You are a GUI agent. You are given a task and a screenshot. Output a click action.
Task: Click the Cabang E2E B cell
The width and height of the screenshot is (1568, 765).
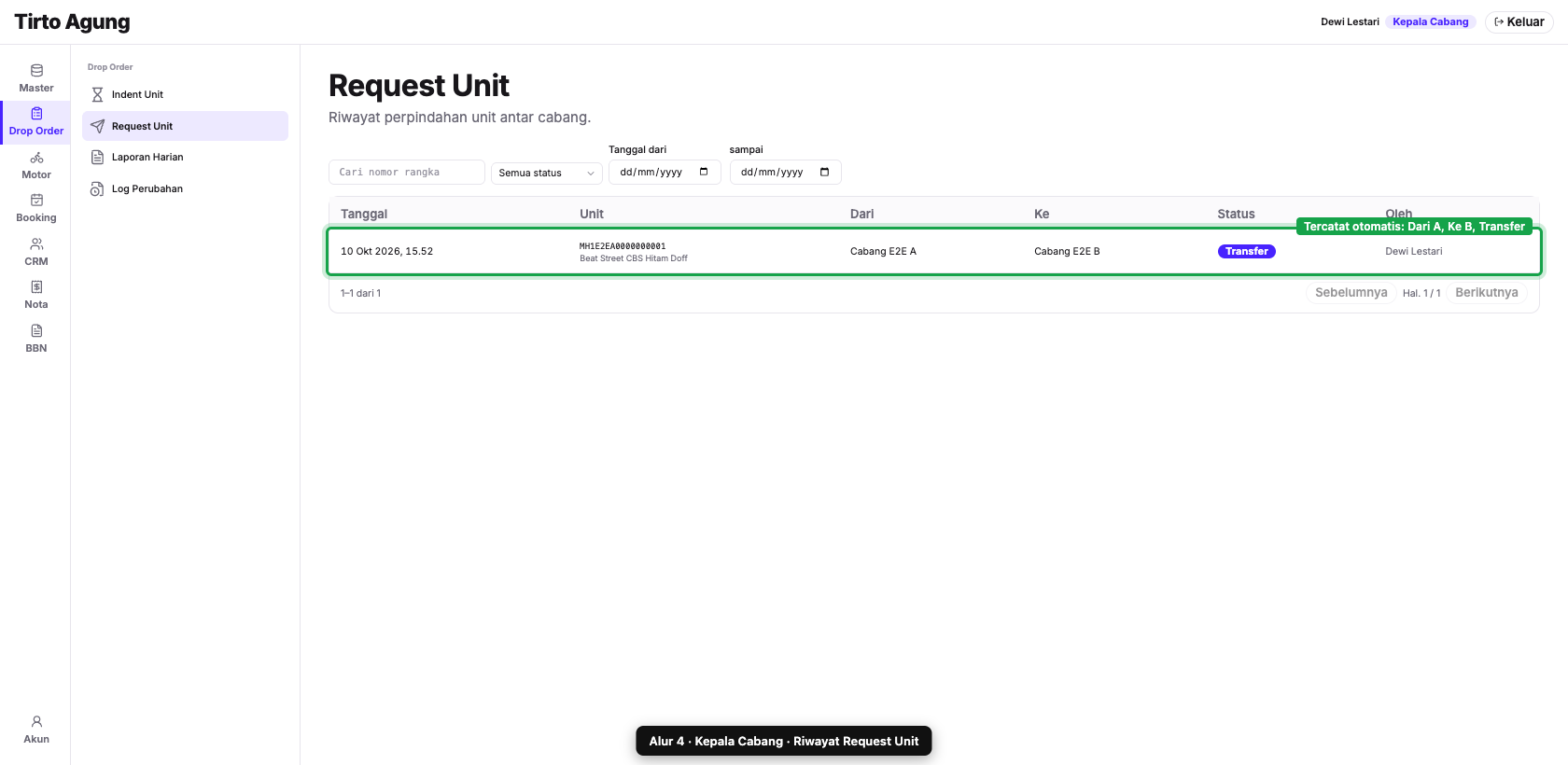1067,251
